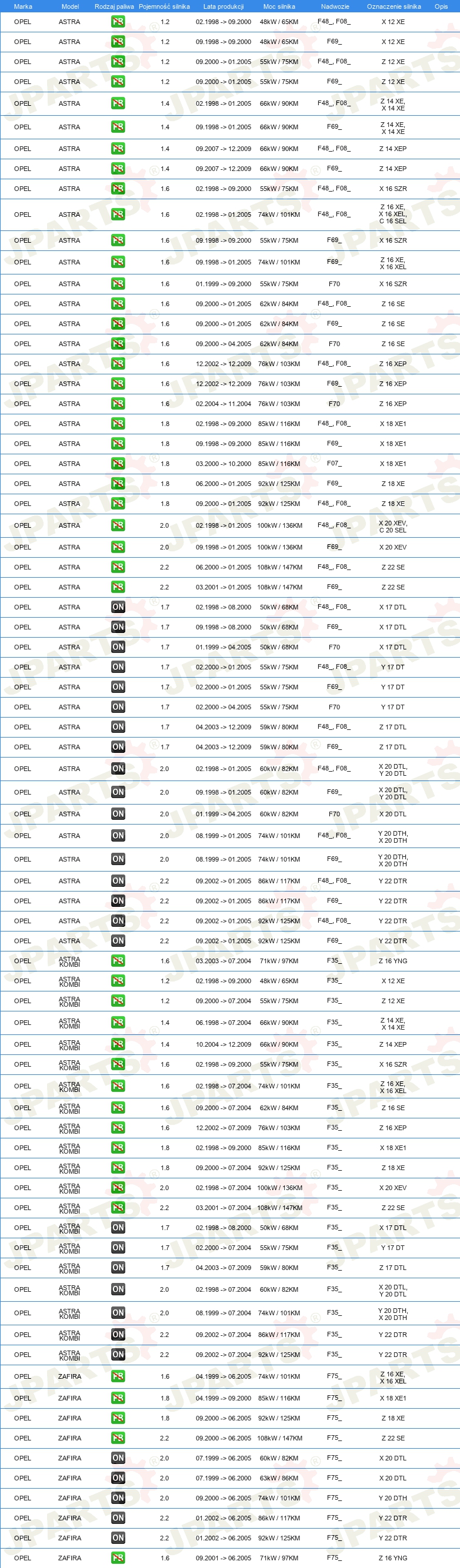Select 'Z 14 XEP' in the Astra Kombi row
460x1568 pixels.
pyautogui.click(x=393, y=1044)
